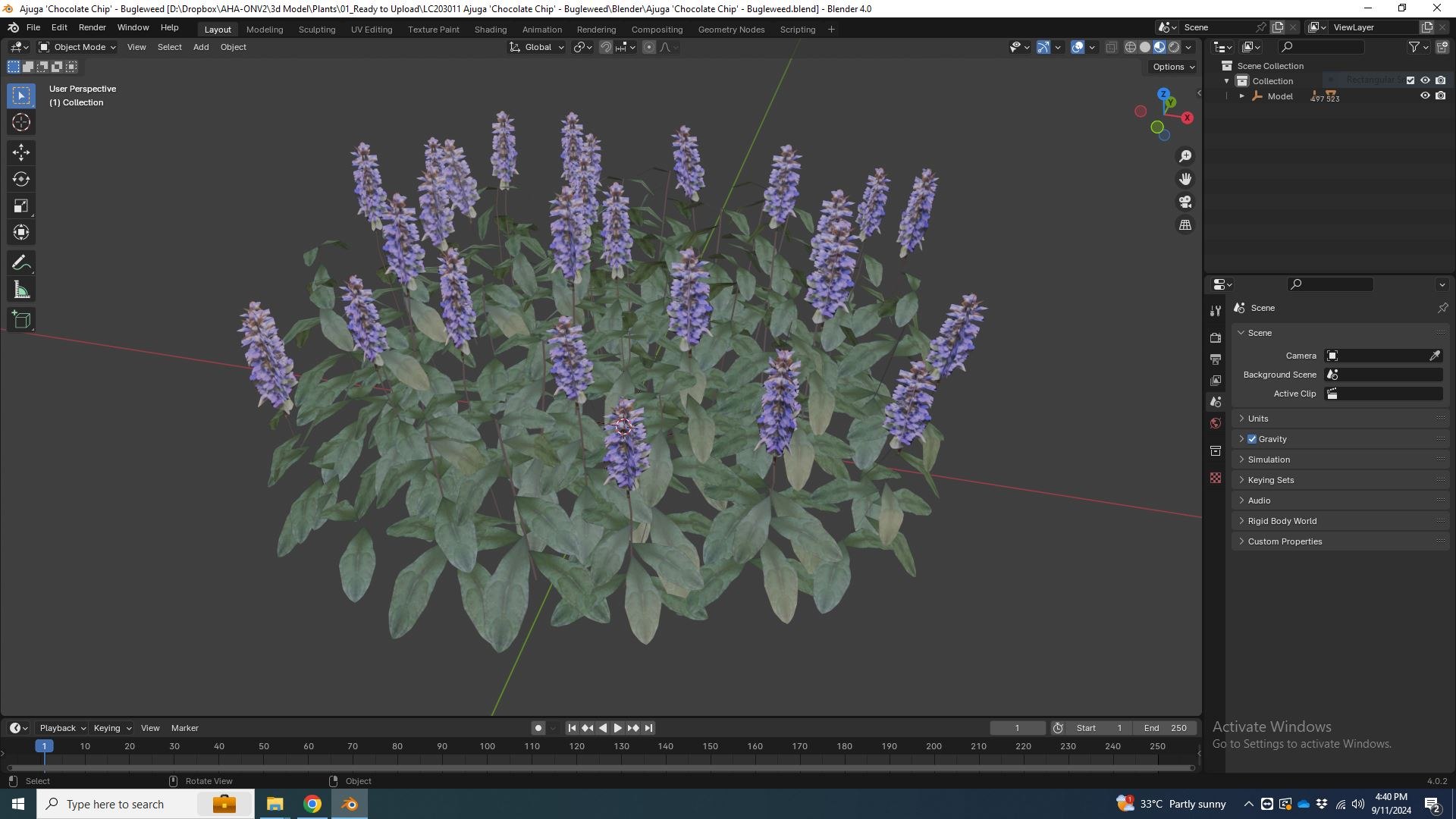The height and width of the screenshot is (819, 1456).
Task: Expand the Model item in outliner
Action: click(1241, 96)
